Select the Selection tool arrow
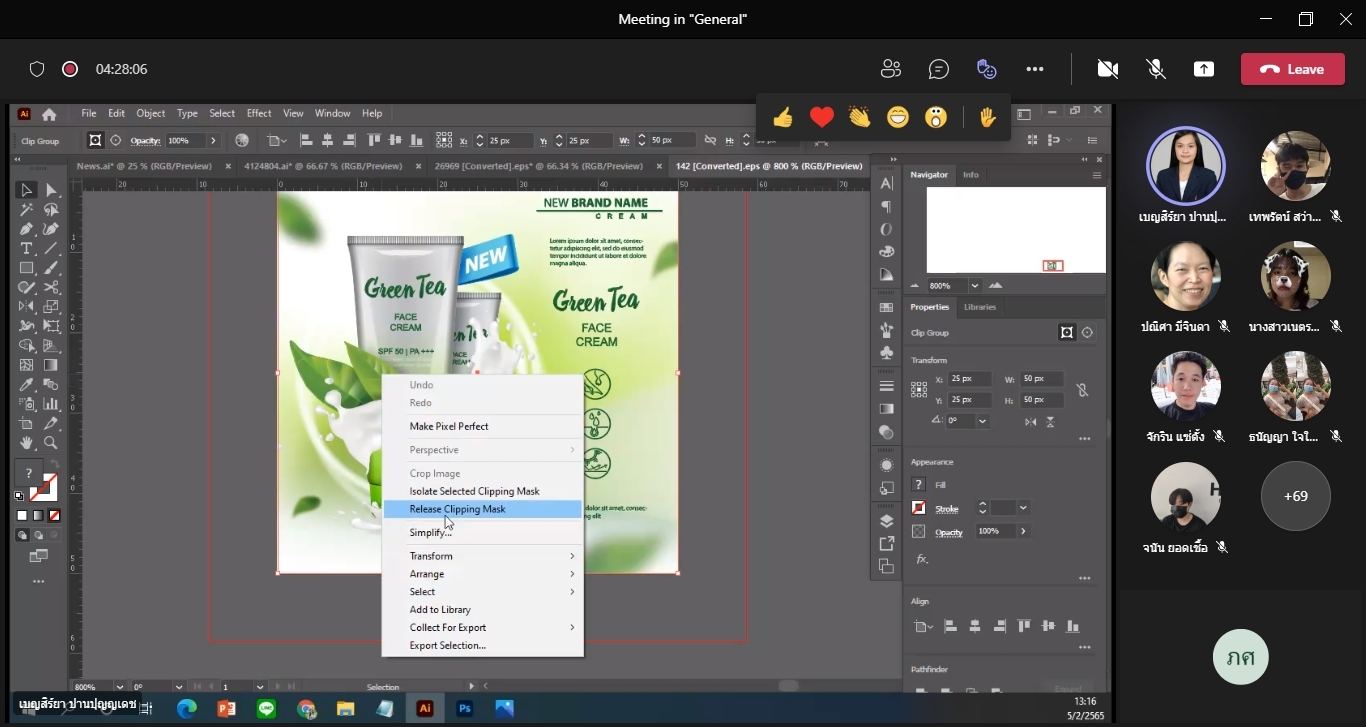Viewport: 1366px width, 727px height. click(27, 190)
